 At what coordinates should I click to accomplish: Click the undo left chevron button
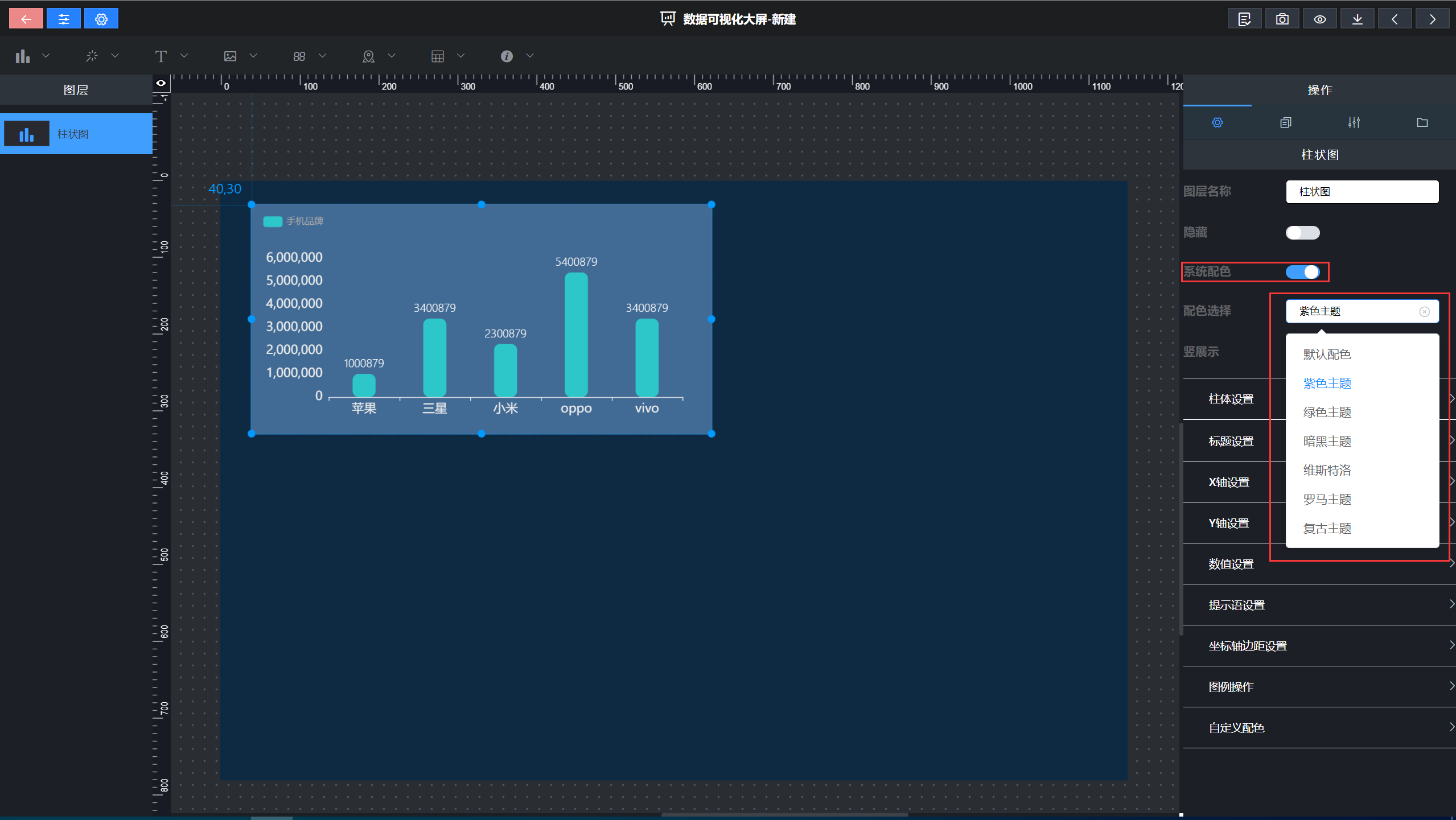(1395, 19)
